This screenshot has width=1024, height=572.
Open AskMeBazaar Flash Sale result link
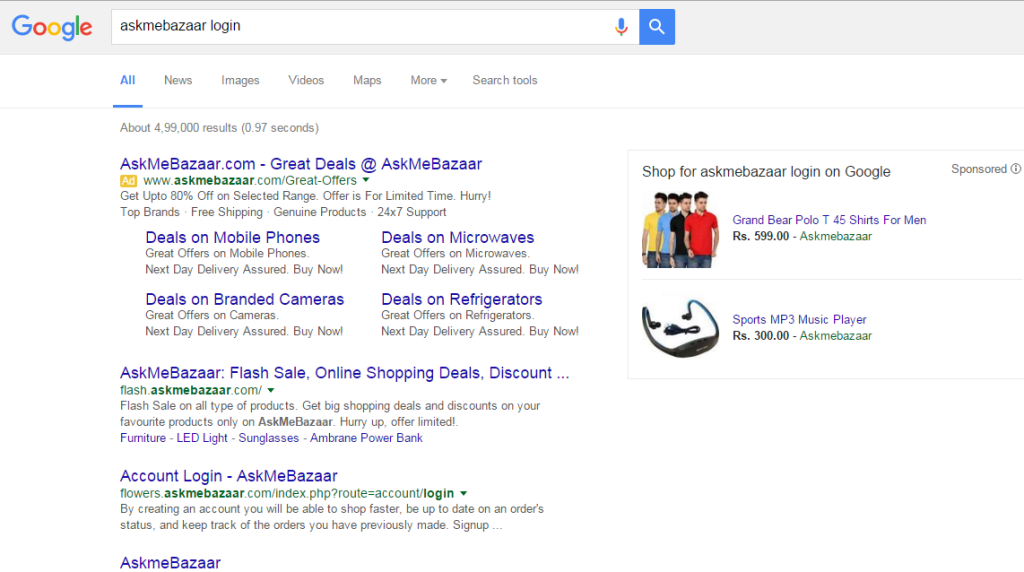pyautogui.click(x=345, y=373)
